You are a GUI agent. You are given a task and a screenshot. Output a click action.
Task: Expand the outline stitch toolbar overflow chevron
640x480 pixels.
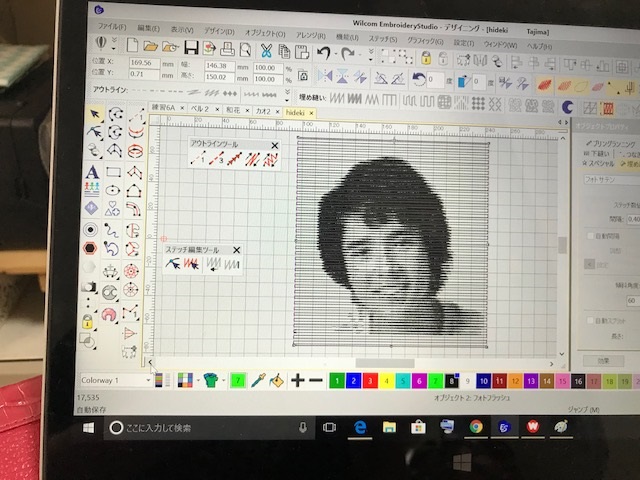click(287, 95)
